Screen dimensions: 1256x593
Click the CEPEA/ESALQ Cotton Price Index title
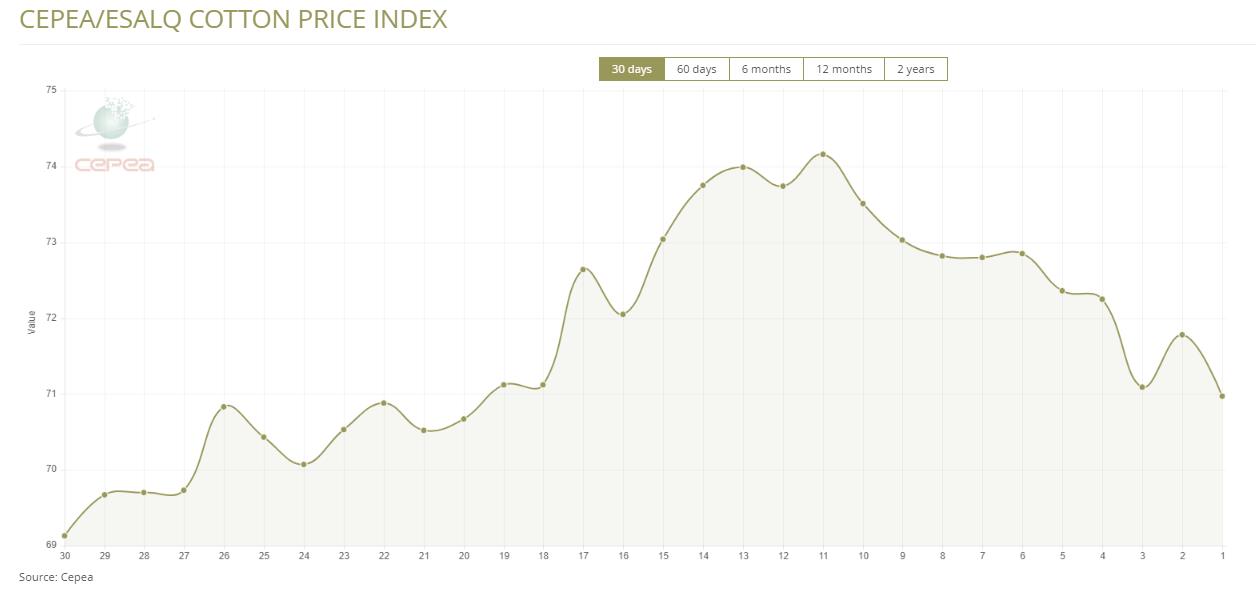233,19
